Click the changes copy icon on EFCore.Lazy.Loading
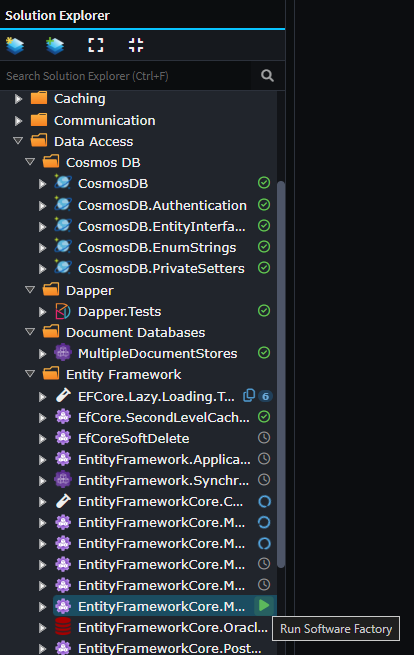The height and width of the screenshot is (655, 414). [x=249, y=395]
